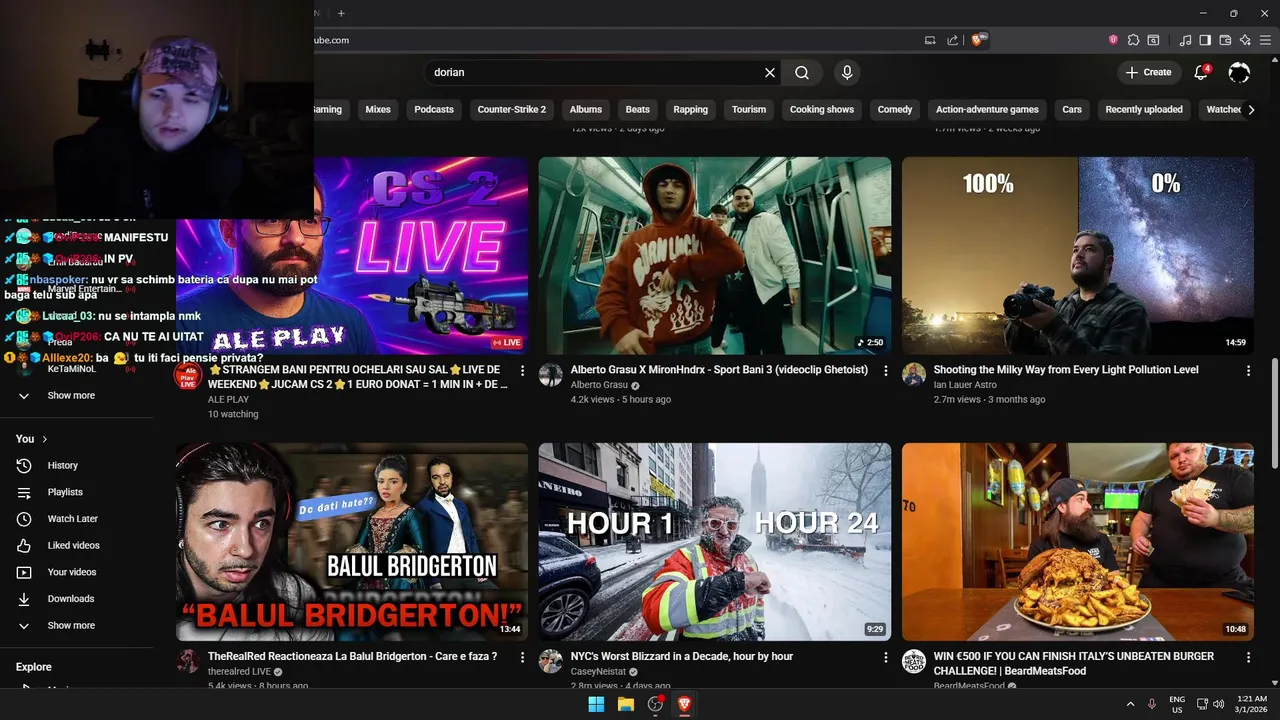The image size is (1280, 720).
Task: Click the Brave Shields lion icon
Action: [979, 40]
